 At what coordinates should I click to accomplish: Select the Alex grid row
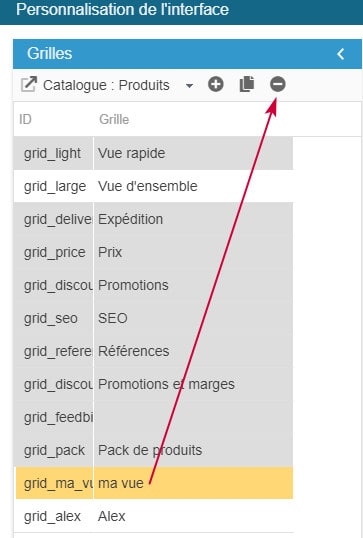pos(153,516)
